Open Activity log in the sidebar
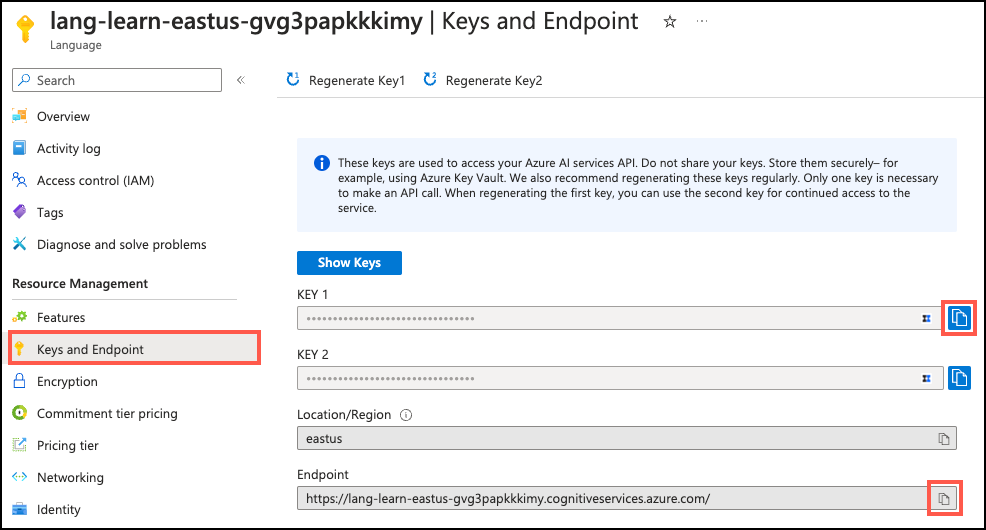The image size is (986, 530). [69, 148]
